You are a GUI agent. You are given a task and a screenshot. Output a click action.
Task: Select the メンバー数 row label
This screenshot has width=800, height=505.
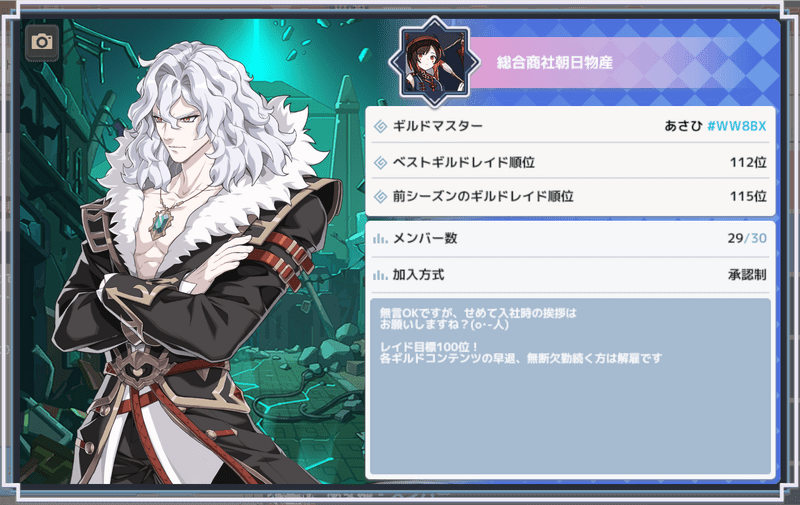425,238
